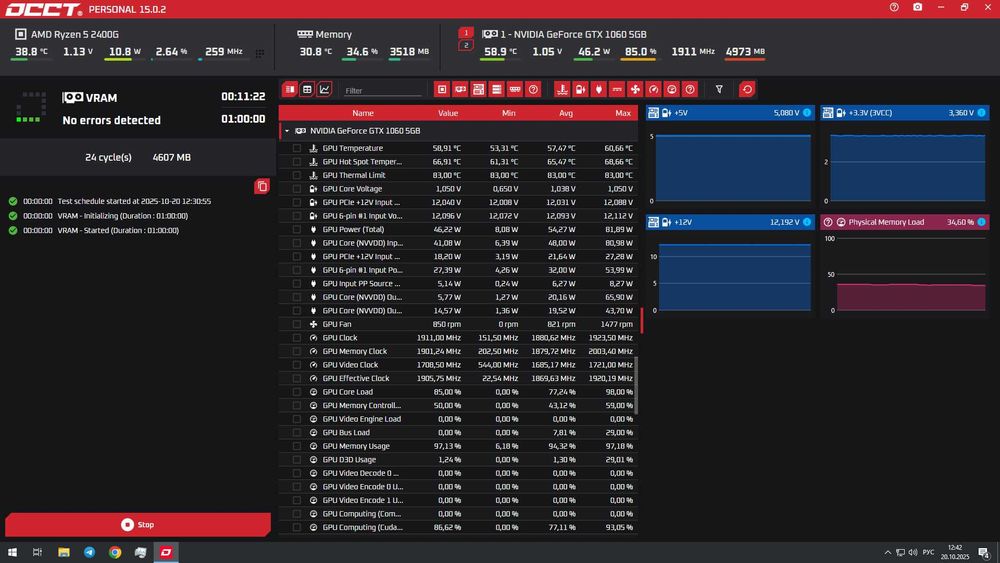The image size is (1000, 563).
Task: Open info for Physical Memory Load graph
Action: [x=982, y=222]
